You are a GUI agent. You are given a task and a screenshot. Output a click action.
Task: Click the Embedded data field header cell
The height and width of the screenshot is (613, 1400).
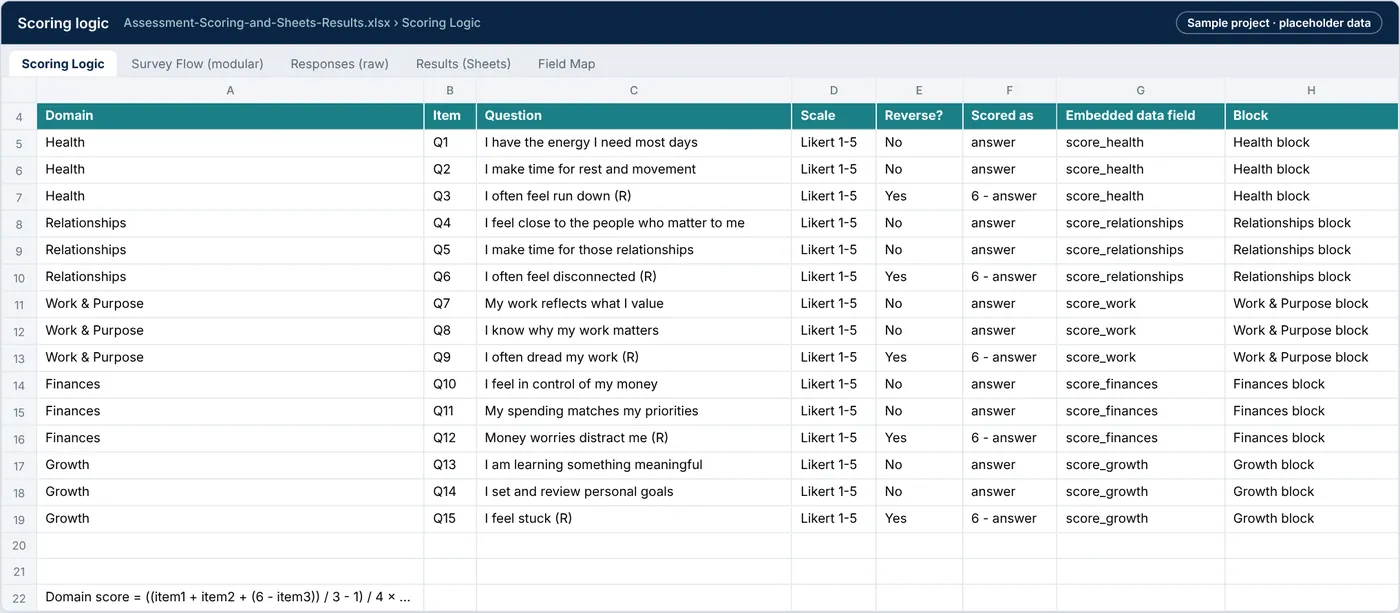point(1141,116)
